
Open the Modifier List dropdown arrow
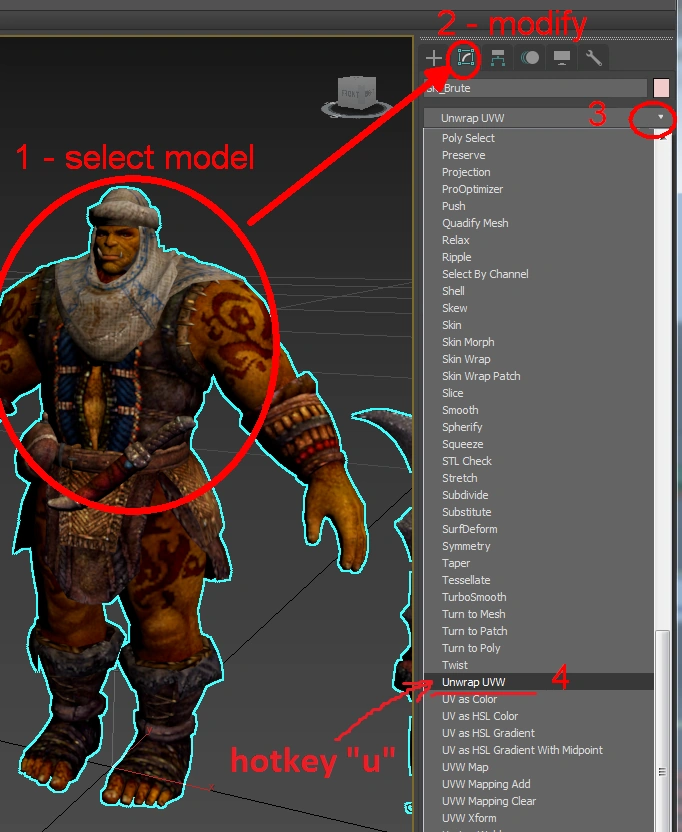pos(660,117)
